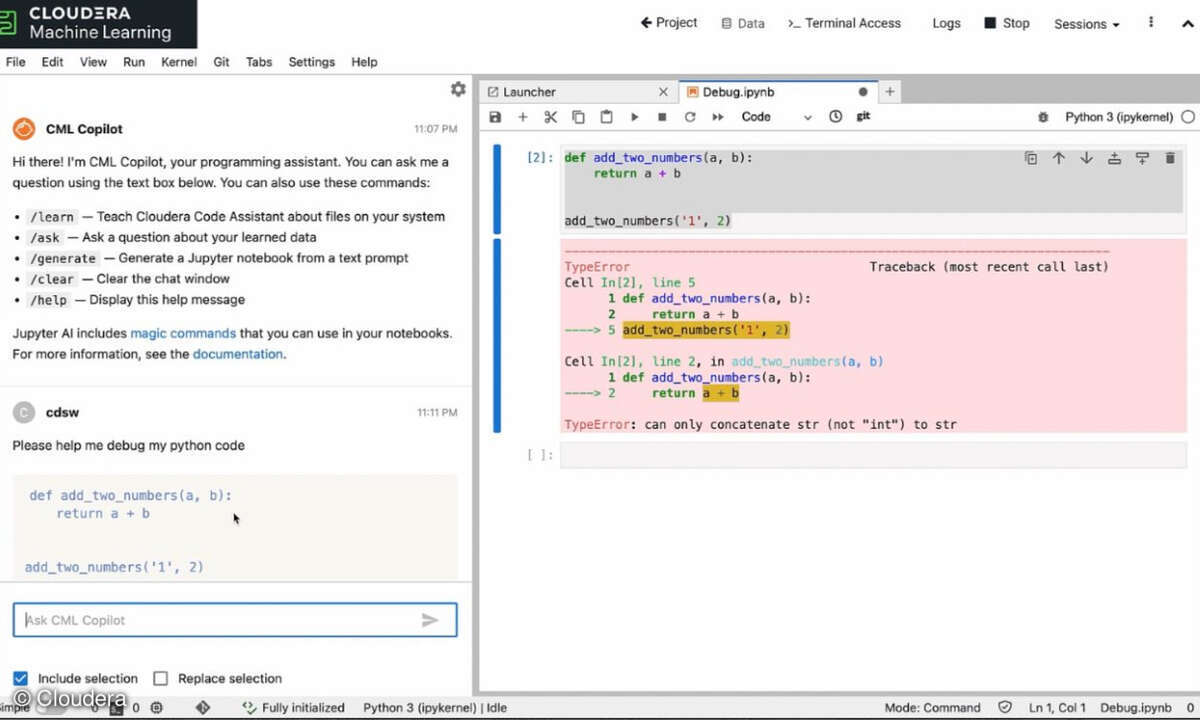Open the documentation link
The image size is (1200, 720).
coord(238,354)
